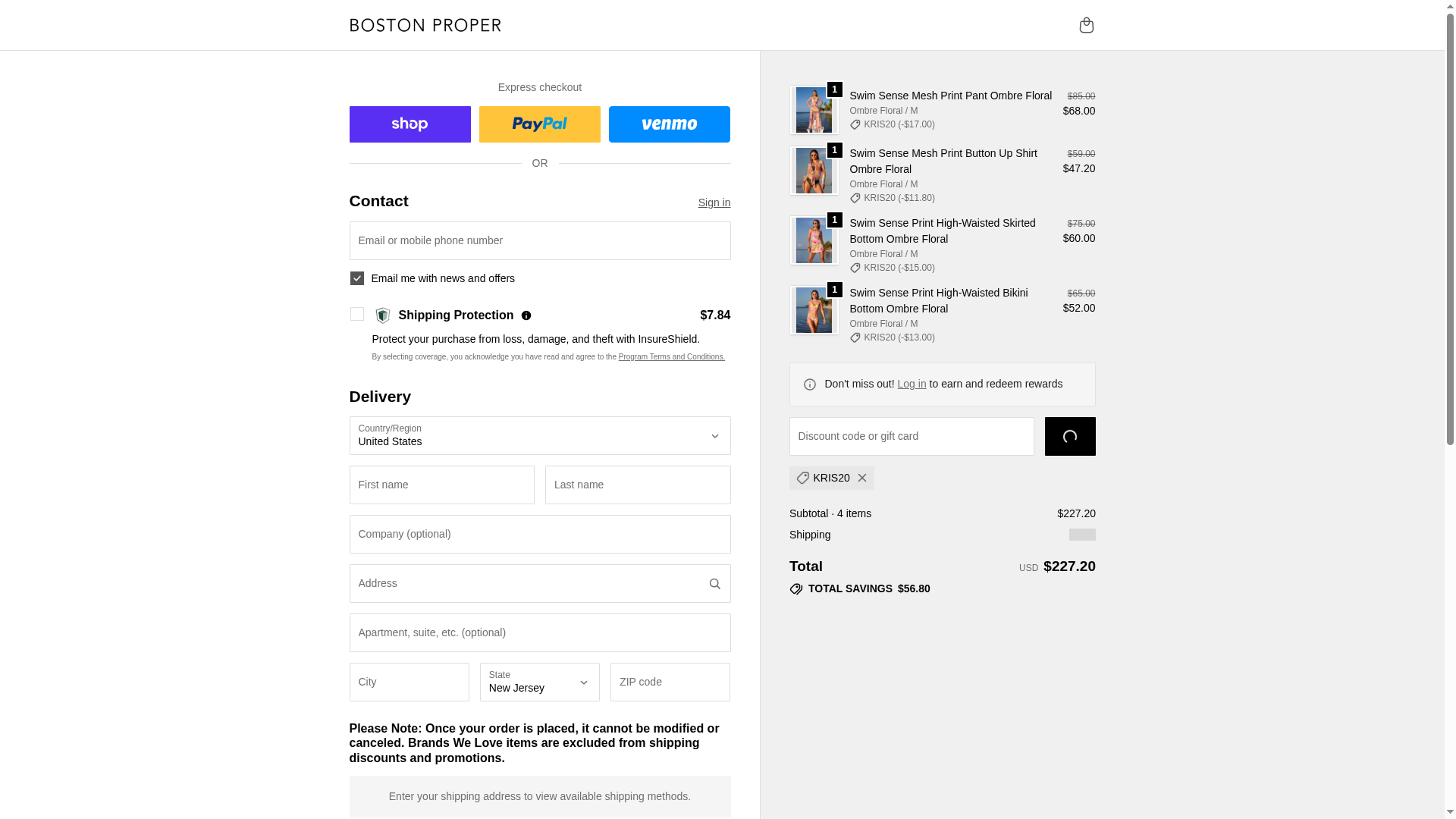Image resolution: width=1456 pixels, height=819 pixels.
Task: Remove the KRIS20 discount code tag
Action: pos(862,478)
